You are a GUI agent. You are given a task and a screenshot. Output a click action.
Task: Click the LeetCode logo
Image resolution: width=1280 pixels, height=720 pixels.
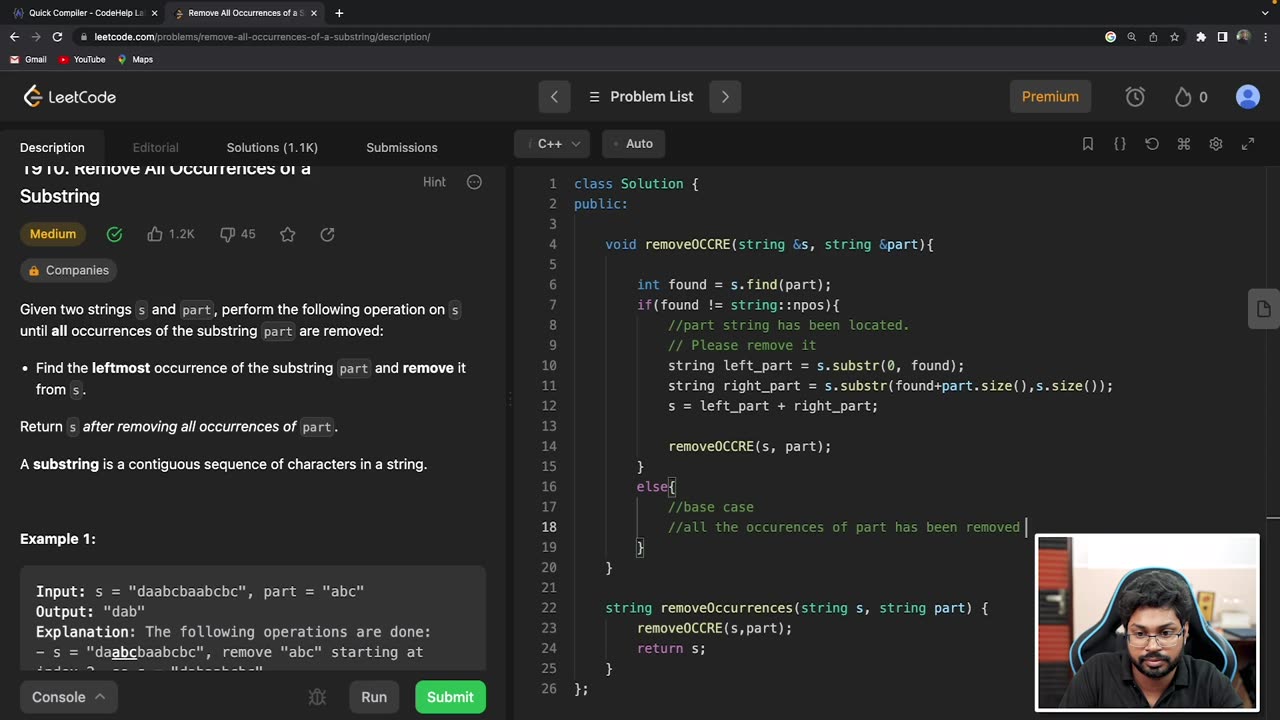[x=70, y=97]
